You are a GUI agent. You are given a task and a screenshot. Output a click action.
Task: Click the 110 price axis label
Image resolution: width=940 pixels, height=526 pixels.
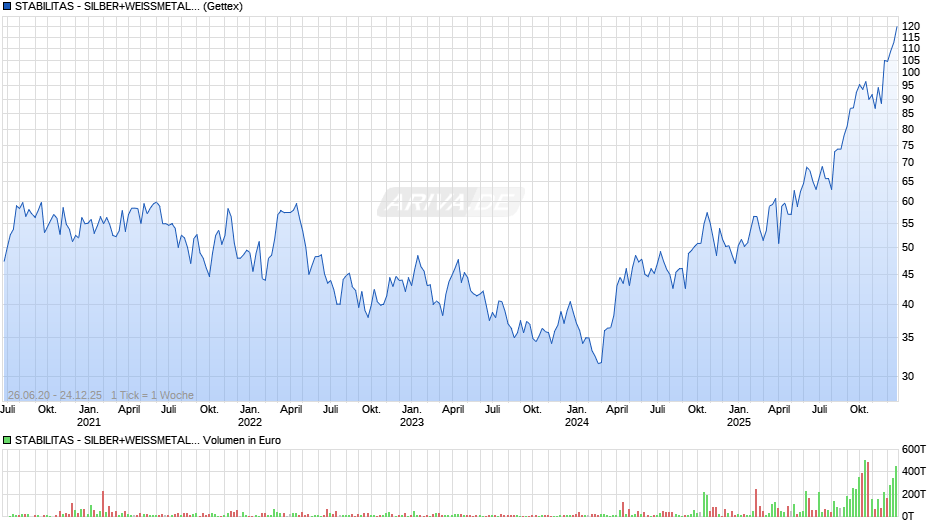(x=911, y=49)
